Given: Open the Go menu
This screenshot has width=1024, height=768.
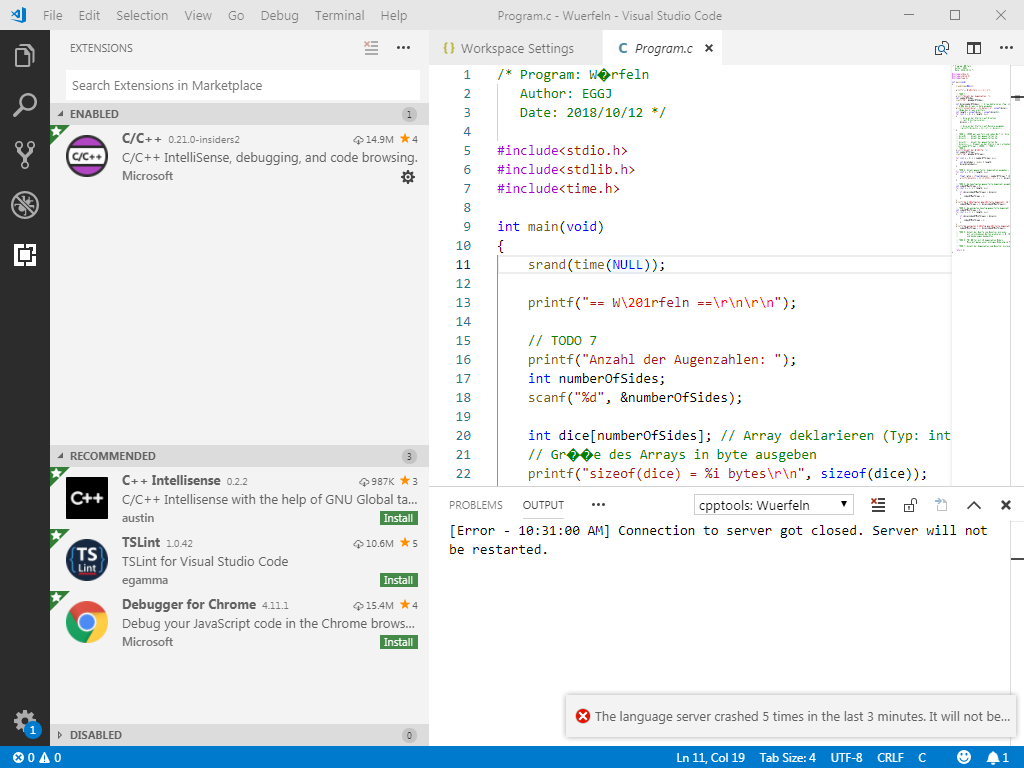Looking at the screenshot, I should (x=236, y=15).
